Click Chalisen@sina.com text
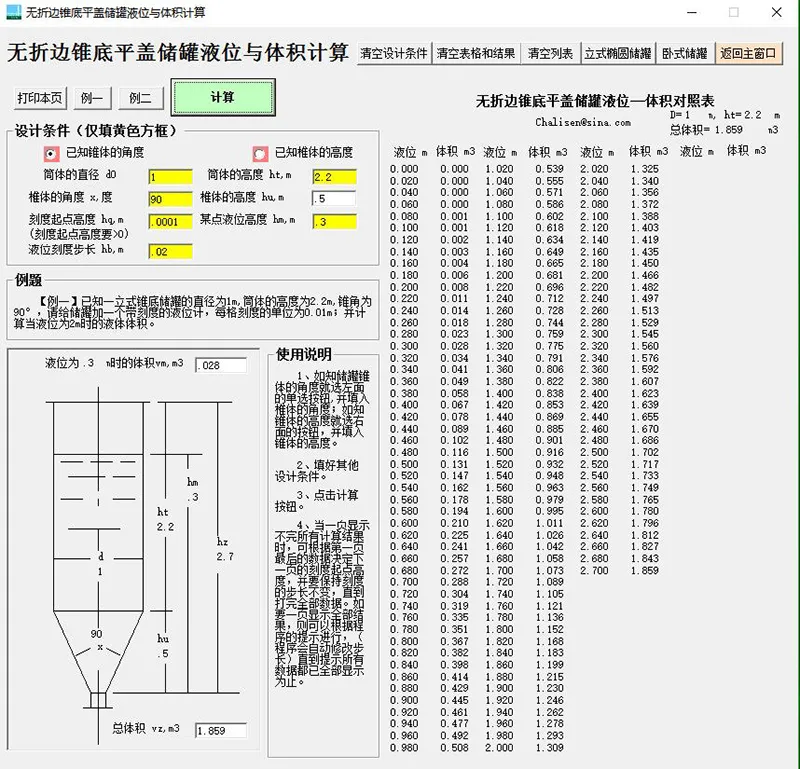Viewport: 800px width, 769px height. (583, 122)
